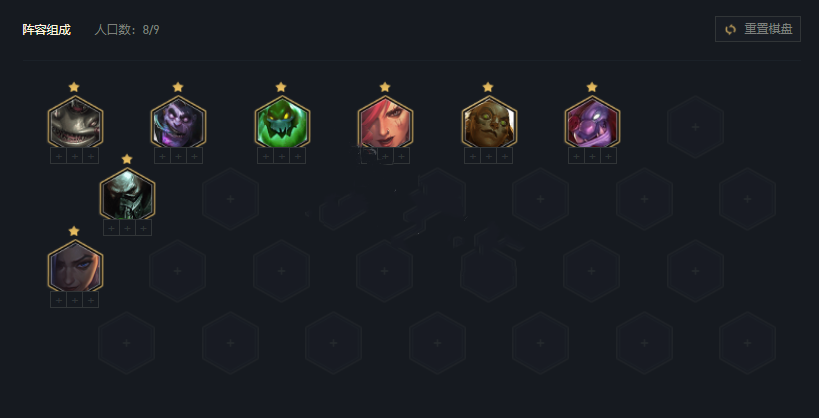Select the purple-haired woman champion in third row
819x418 pixels.
(75, 266)
